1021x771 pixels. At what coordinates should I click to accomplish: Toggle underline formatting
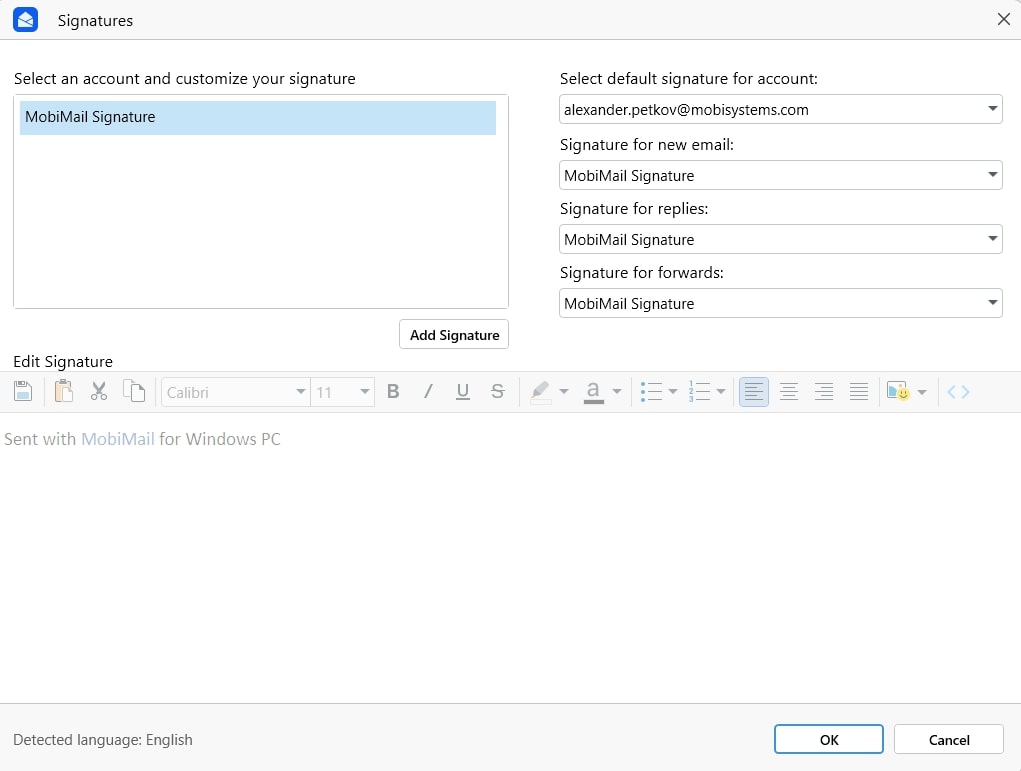click(462, 391)
